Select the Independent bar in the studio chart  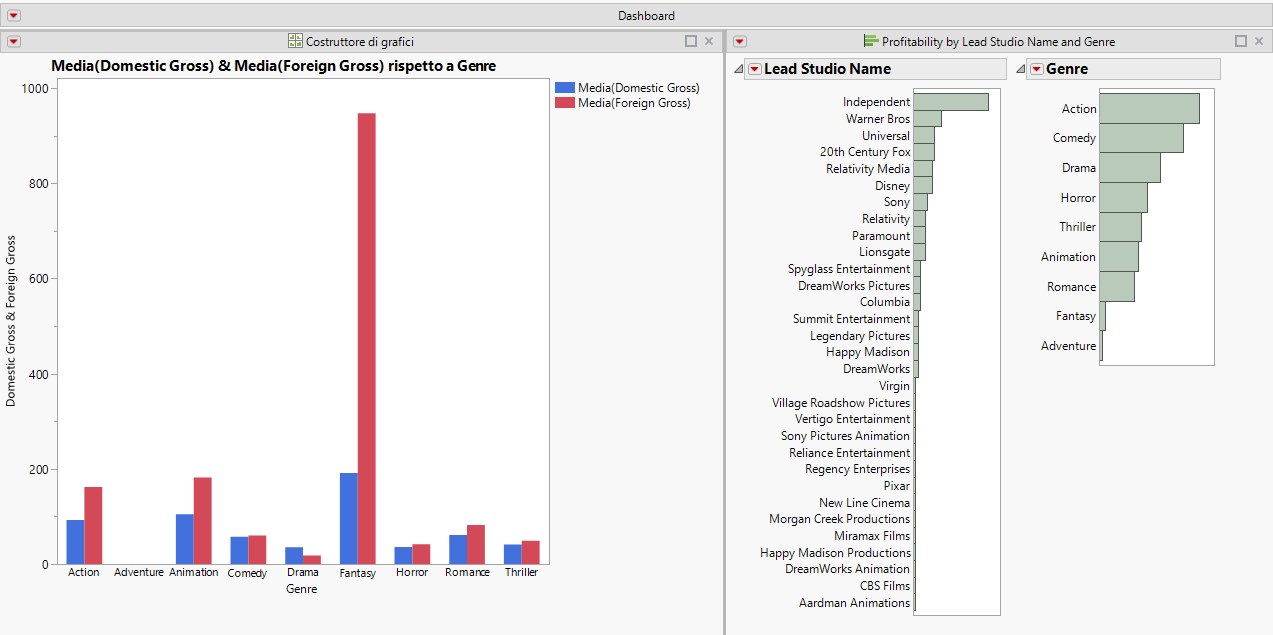pos(950,101)
